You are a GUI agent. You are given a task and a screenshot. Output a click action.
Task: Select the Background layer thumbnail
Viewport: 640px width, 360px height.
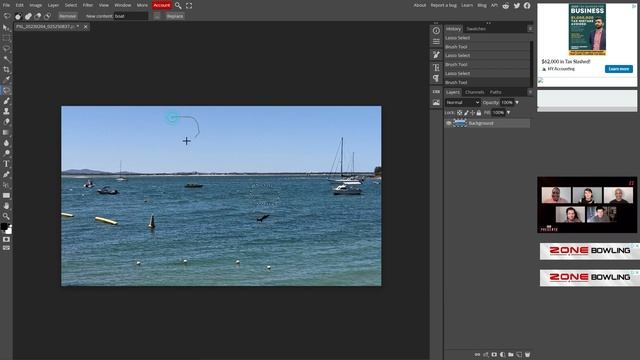[460, 123]
